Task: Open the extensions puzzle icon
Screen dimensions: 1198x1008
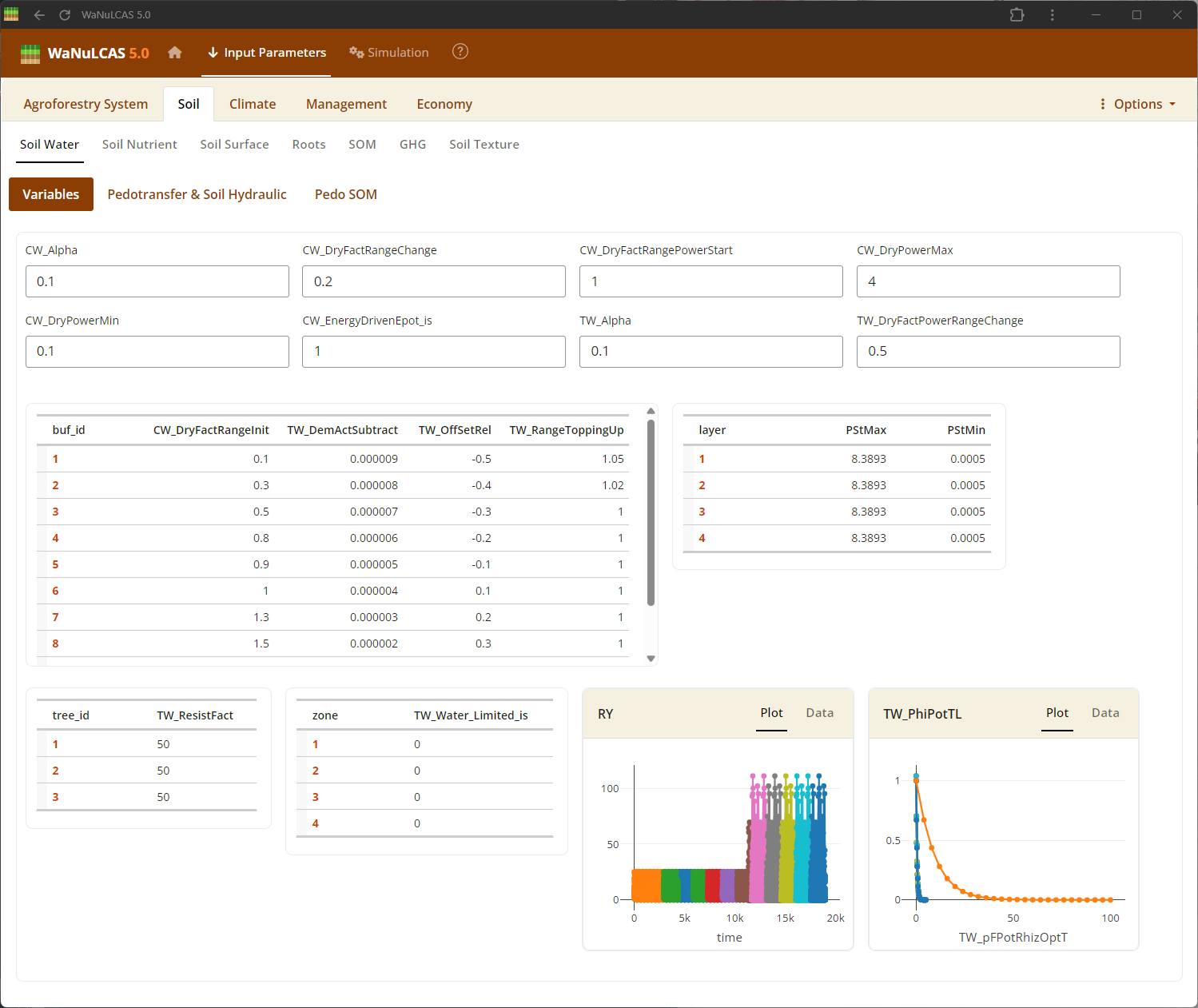Action: (1017, 15)
